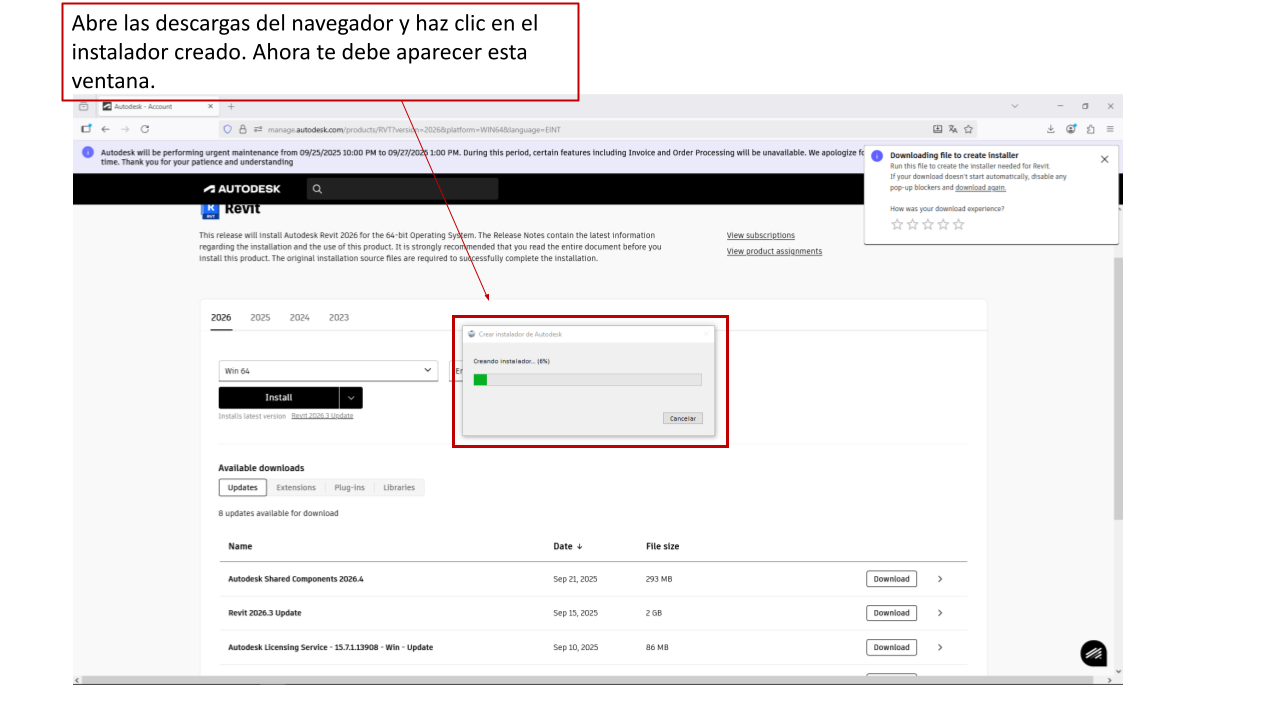Select the 2026 version tab

click(221, 318)
